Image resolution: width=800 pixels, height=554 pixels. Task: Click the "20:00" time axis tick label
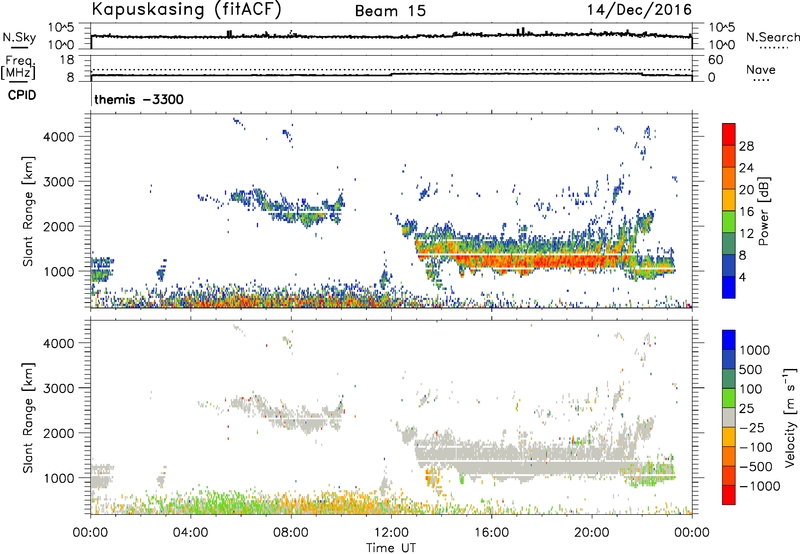591,533
